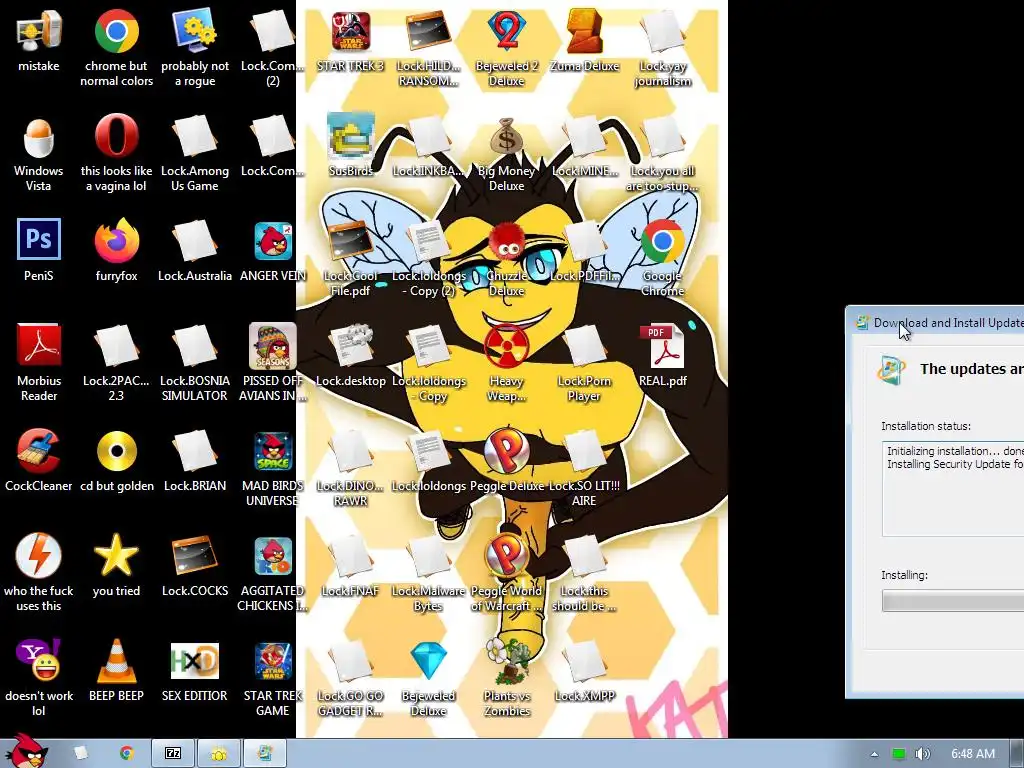Open the 'you tried' star icon
The width and height of the screenshot is (1024, 768).
point(116,556)
